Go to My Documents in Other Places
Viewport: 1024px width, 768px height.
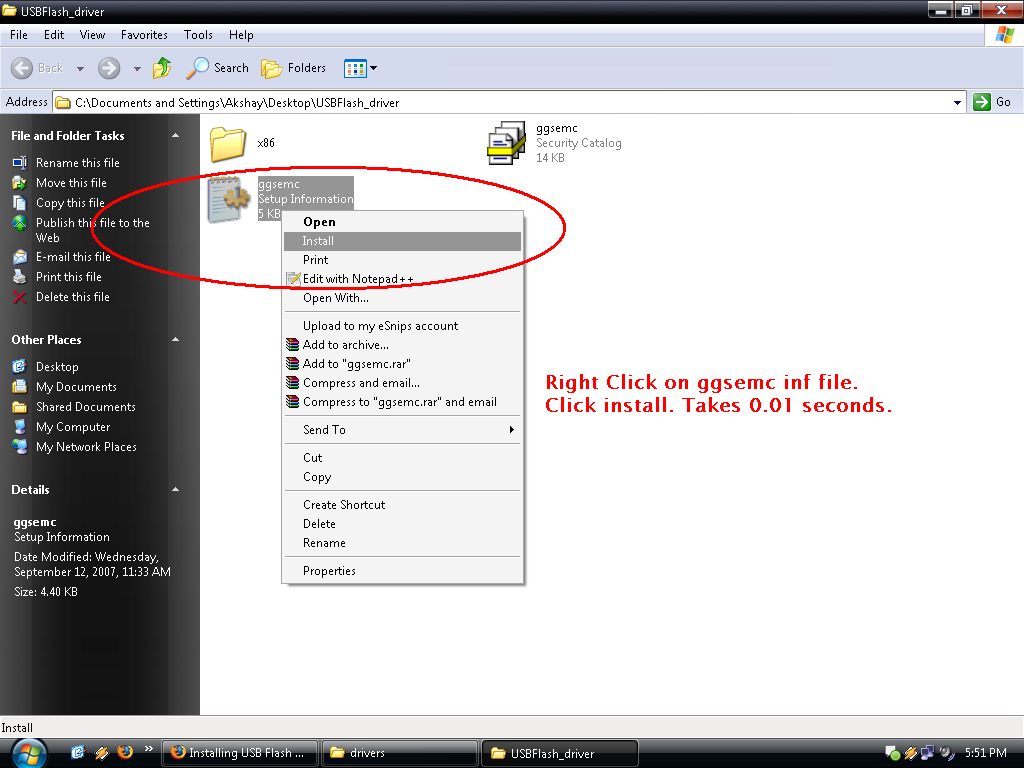(76, 387)
